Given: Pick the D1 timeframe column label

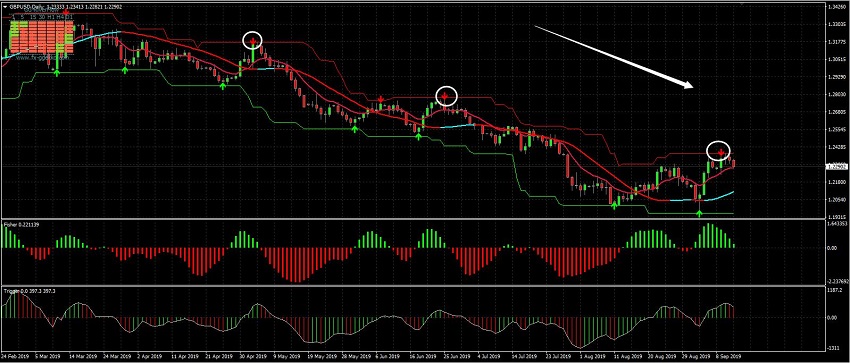Looking at the screenshot, I should coord(68,17).
